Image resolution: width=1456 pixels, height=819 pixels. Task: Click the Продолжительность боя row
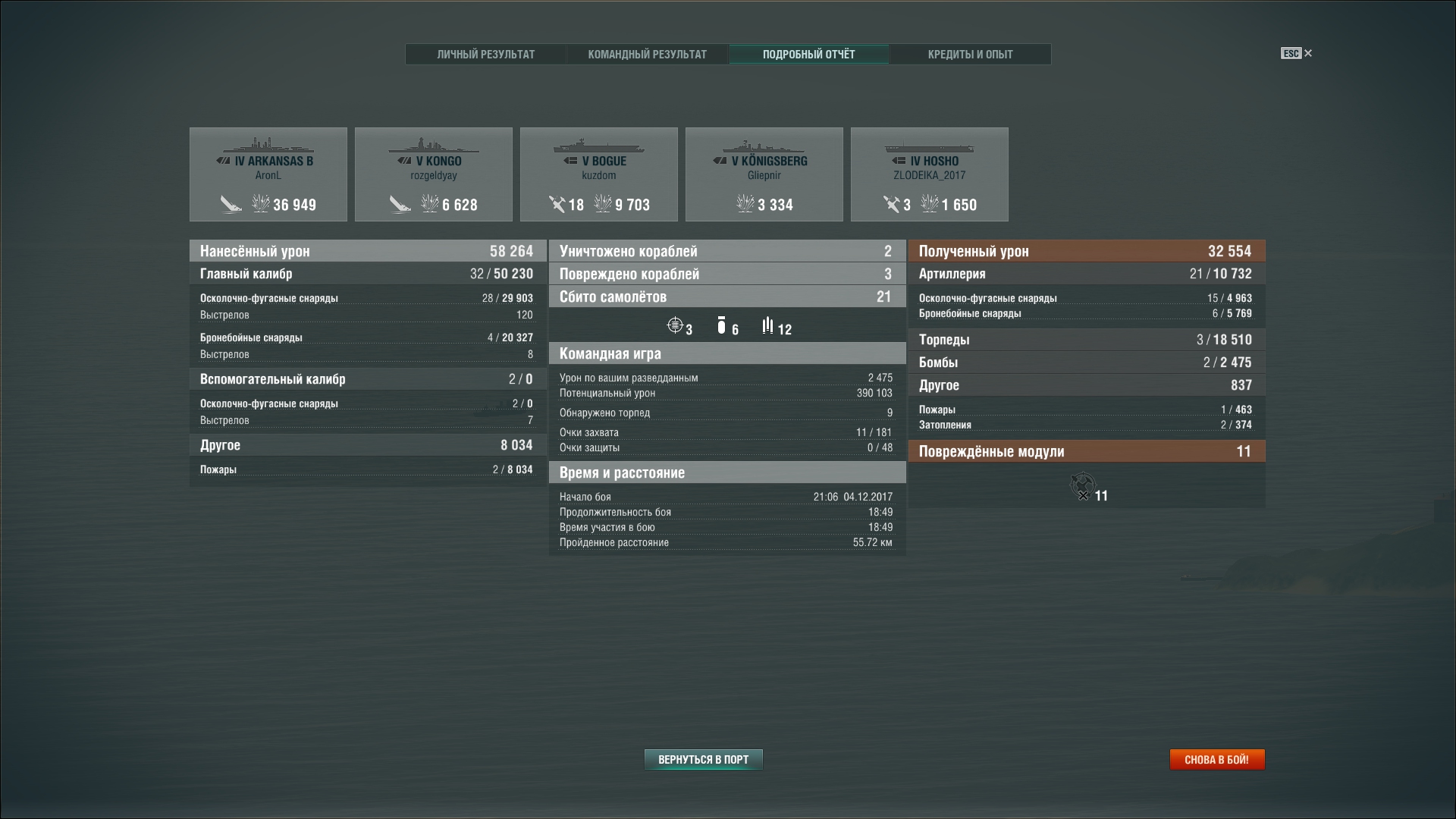[x=727, y=512]
